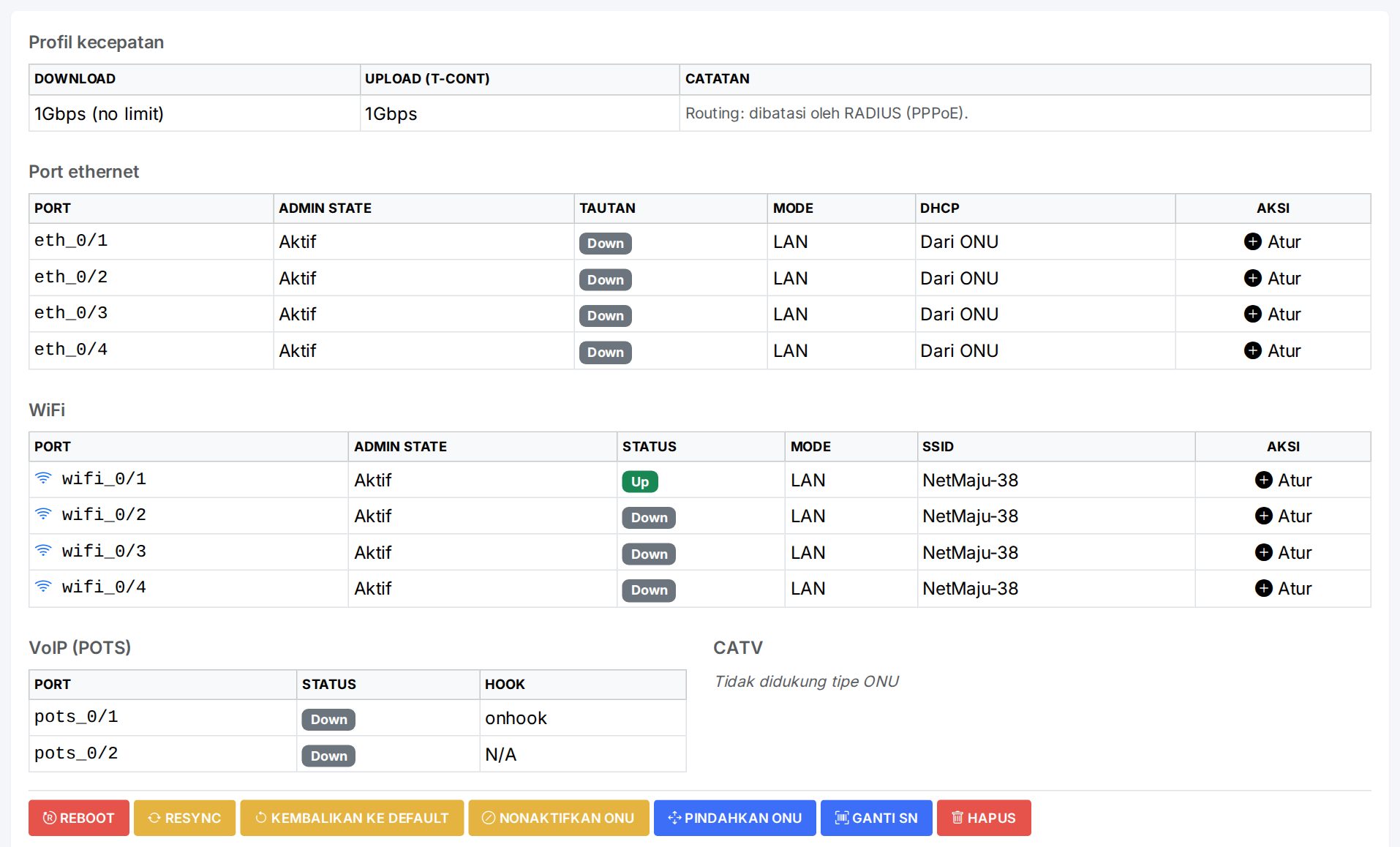
Task: Click the pots_0/1 port name
Action: click(x=76, y=717)
